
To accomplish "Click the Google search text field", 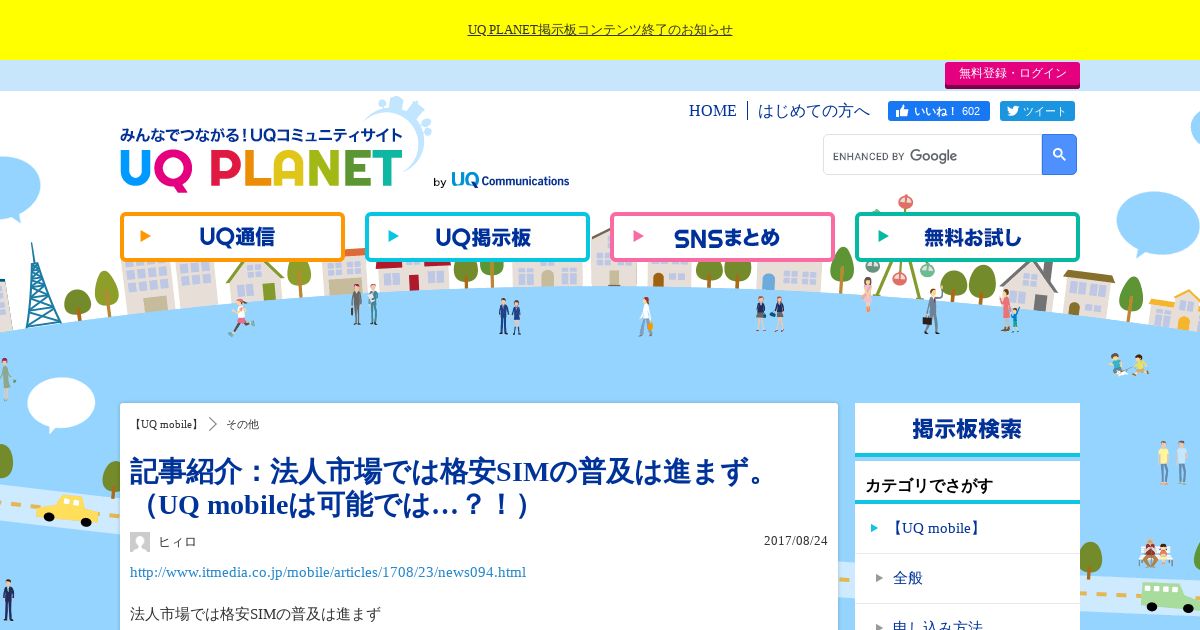I will [932, 155].
